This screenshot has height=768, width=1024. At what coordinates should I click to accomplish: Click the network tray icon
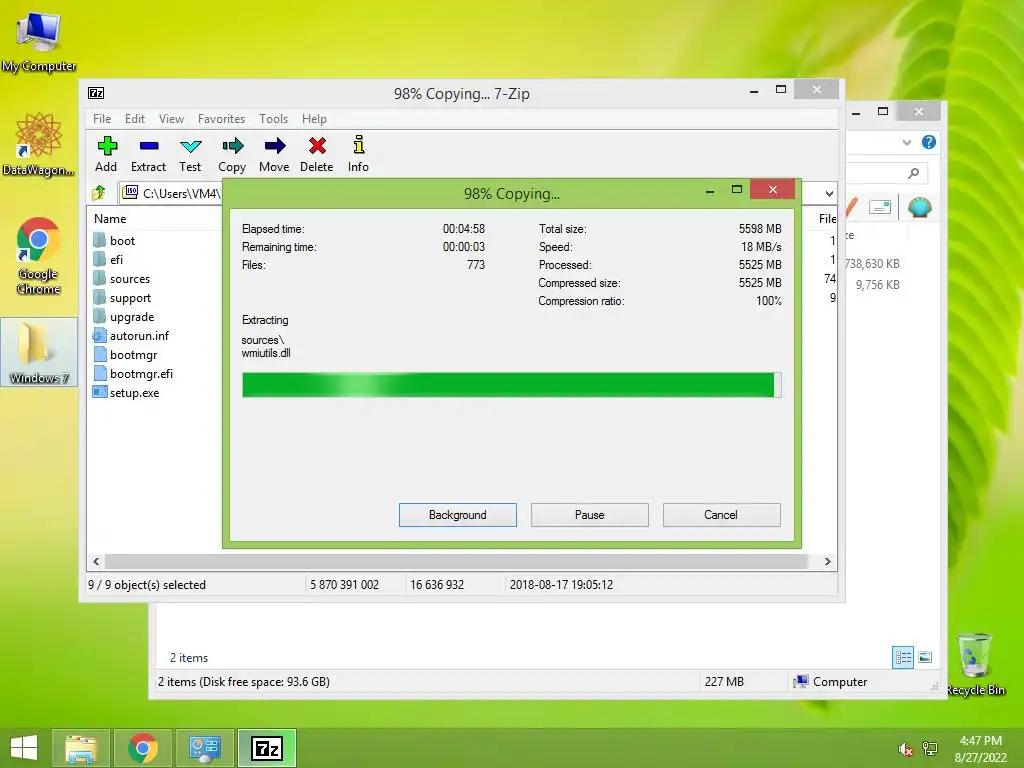(x=930, y=749)
